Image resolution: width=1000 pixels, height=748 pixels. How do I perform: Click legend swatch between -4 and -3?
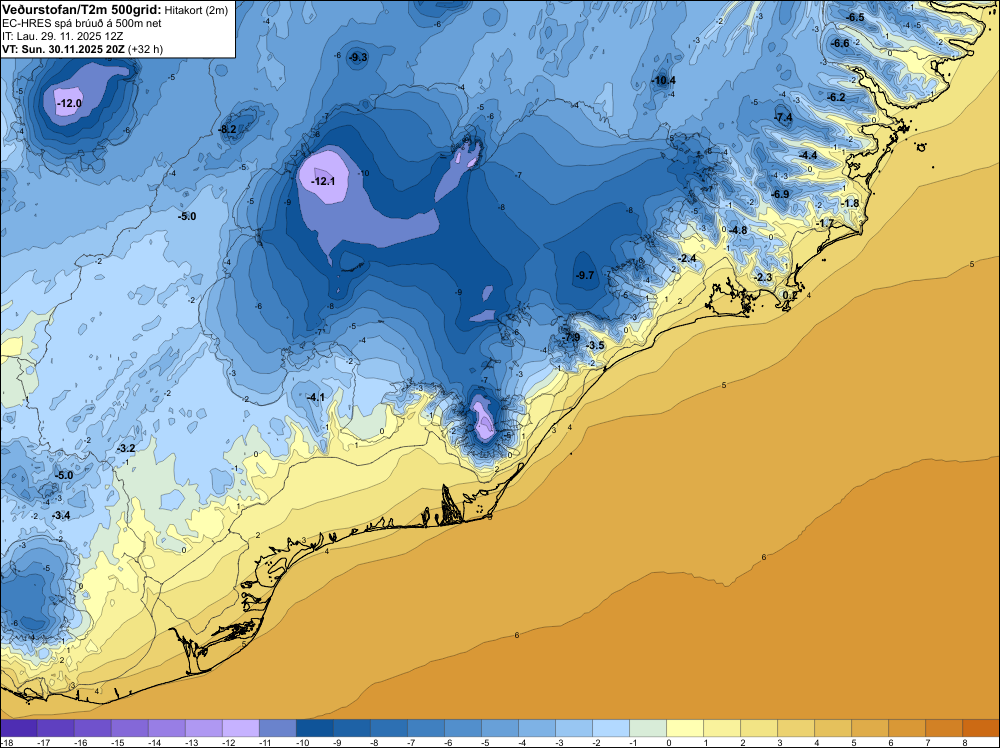[537, 728]
